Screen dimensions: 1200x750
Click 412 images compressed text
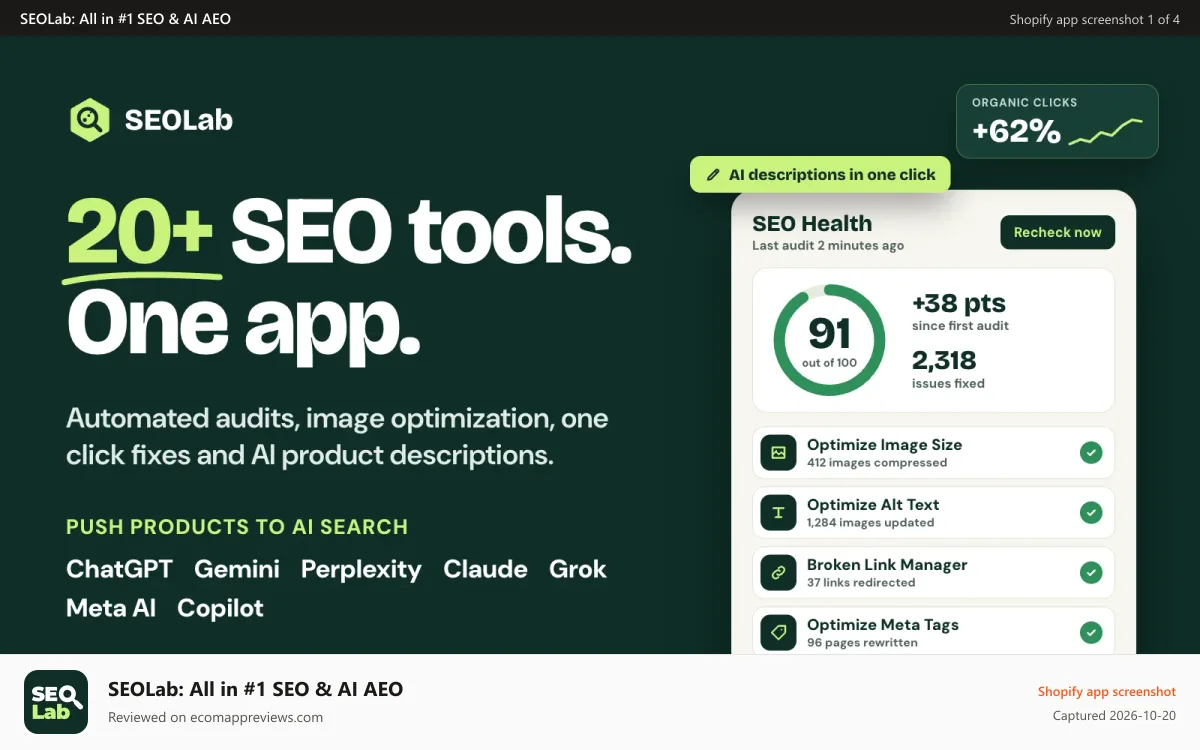[x=877, y=463]
